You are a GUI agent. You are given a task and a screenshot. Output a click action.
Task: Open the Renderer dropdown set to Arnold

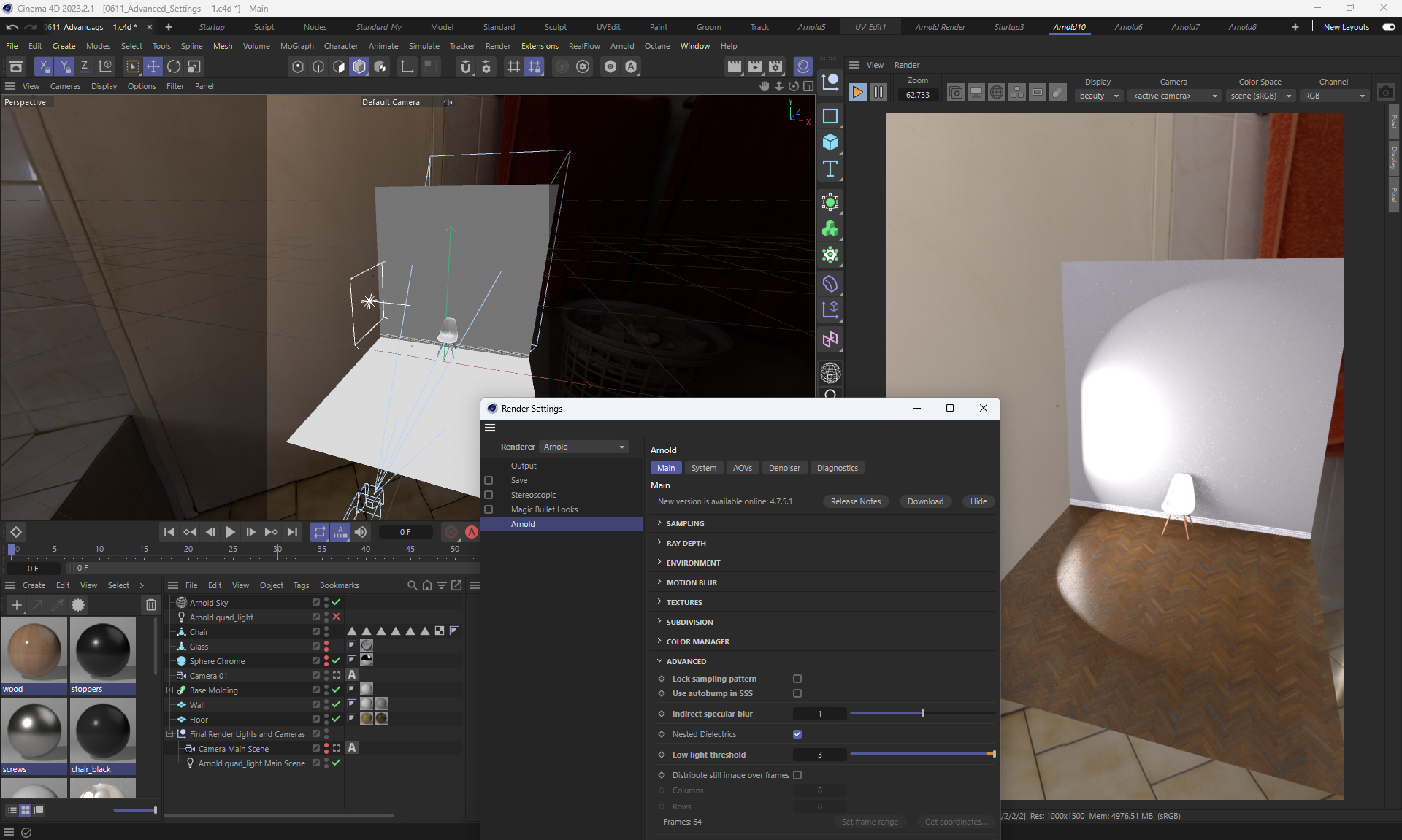584,447
